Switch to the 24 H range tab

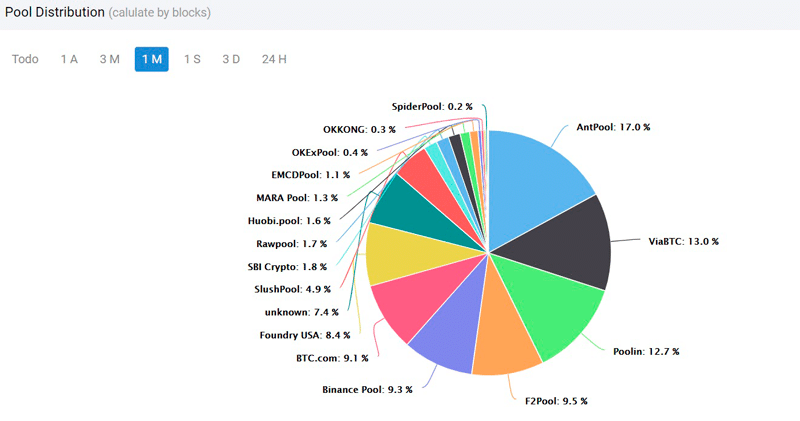click(274, 59)
